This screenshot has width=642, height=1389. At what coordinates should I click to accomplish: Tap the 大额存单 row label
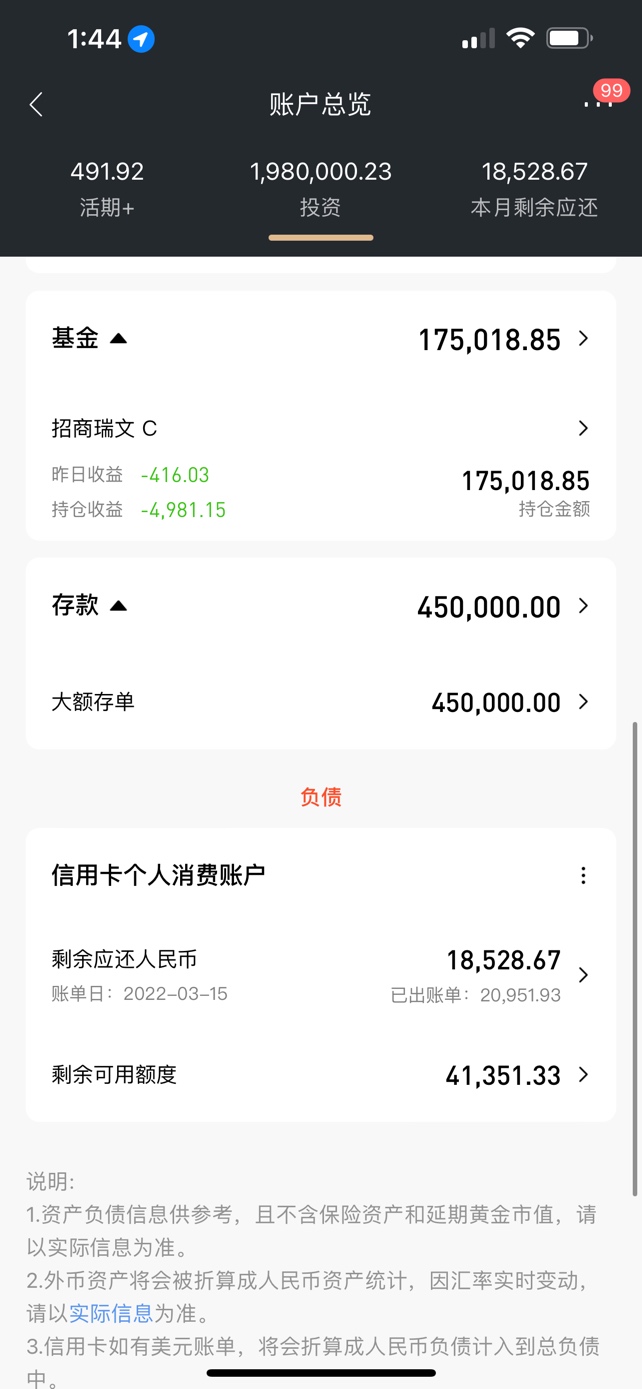point(93,702)
